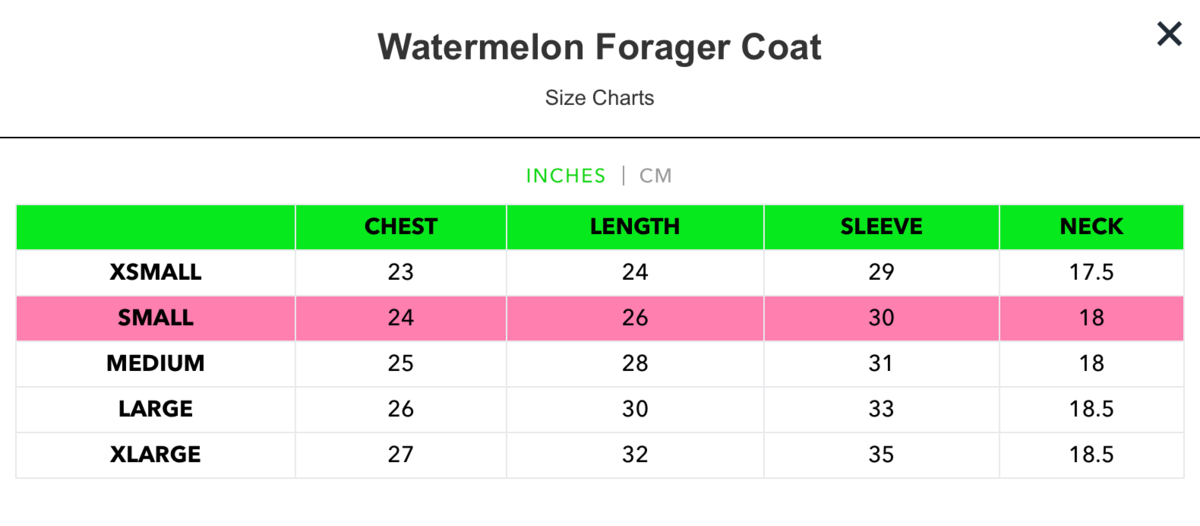Click the SLEEVE column header
The image size is (1200, 526).
pyautogui.click(x=881, y=227)
